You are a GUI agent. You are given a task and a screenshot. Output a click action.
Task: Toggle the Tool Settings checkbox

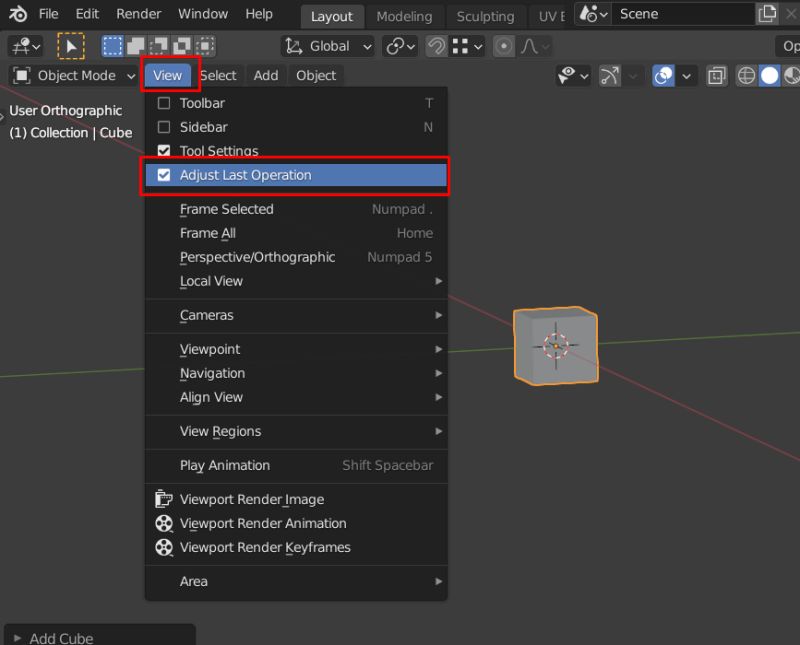point(165,150)
